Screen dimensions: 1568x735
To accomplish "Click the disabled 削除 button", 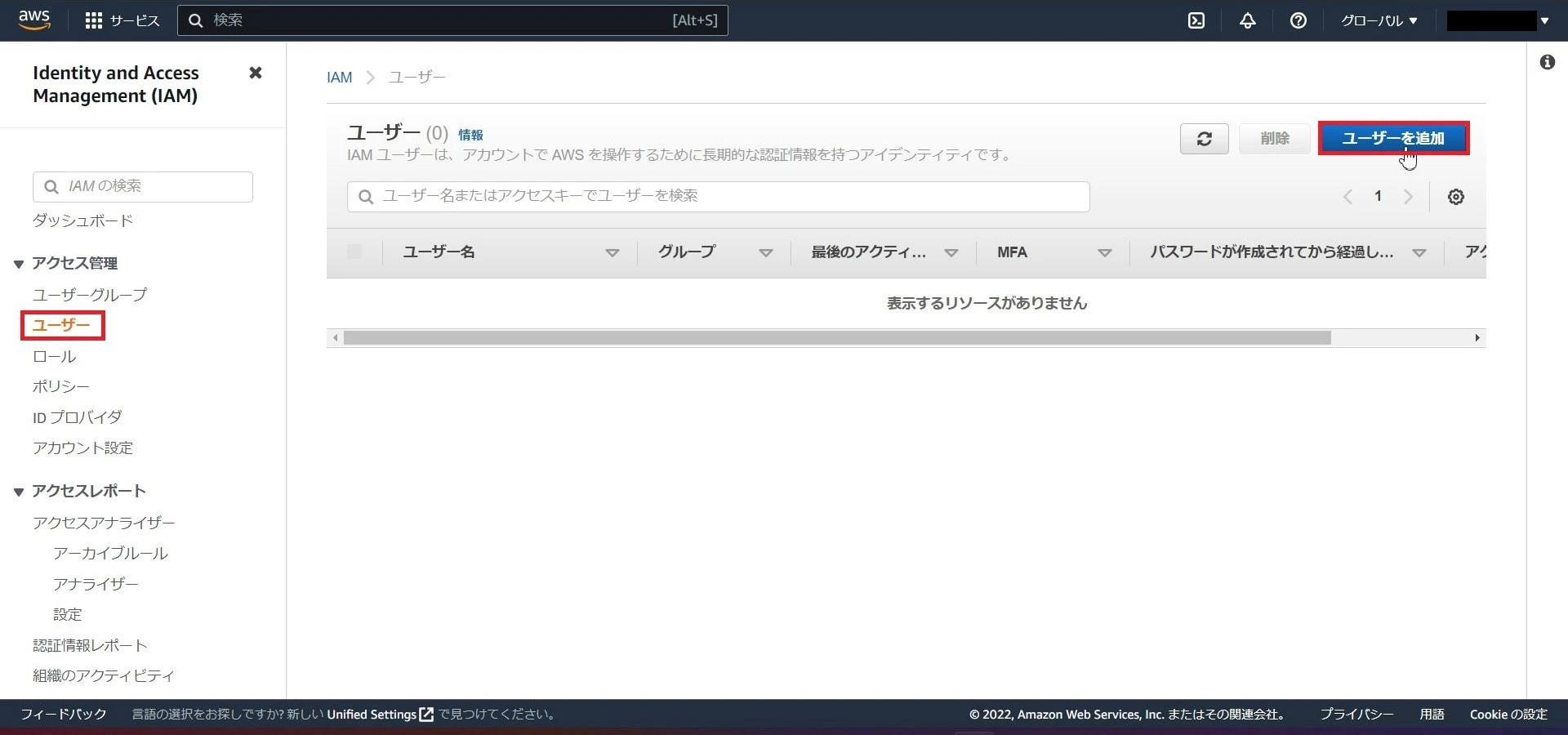I will coord(1275,139).
